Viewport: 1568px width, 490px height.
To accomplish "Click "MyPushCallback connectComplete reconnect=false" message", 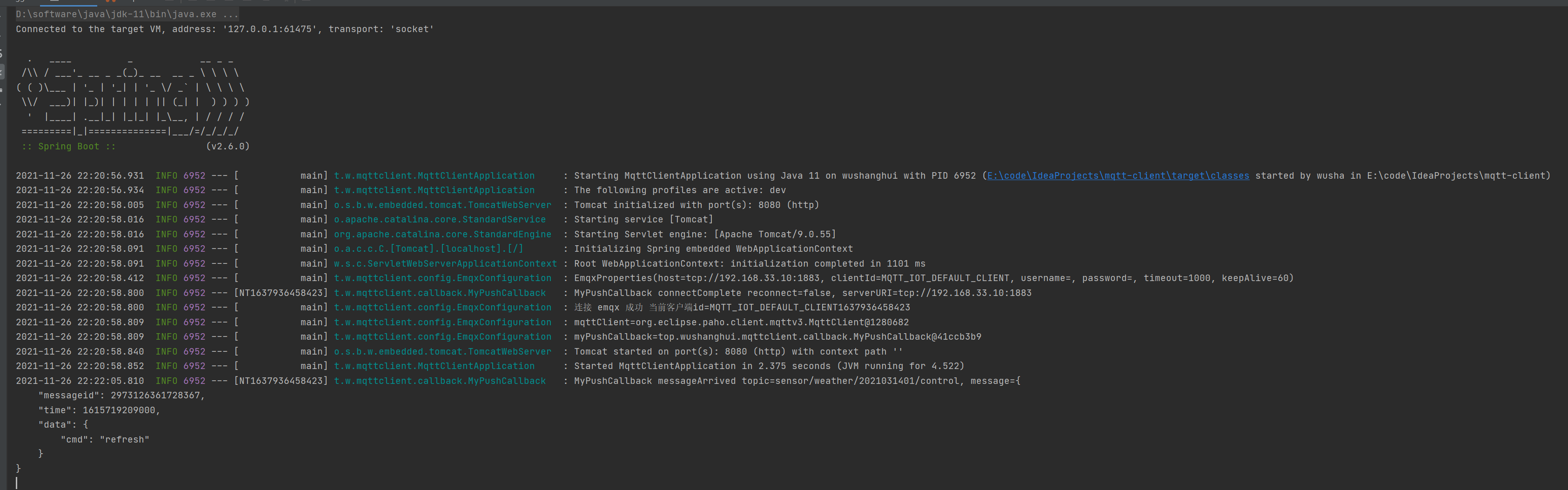I will pos(803,293).
